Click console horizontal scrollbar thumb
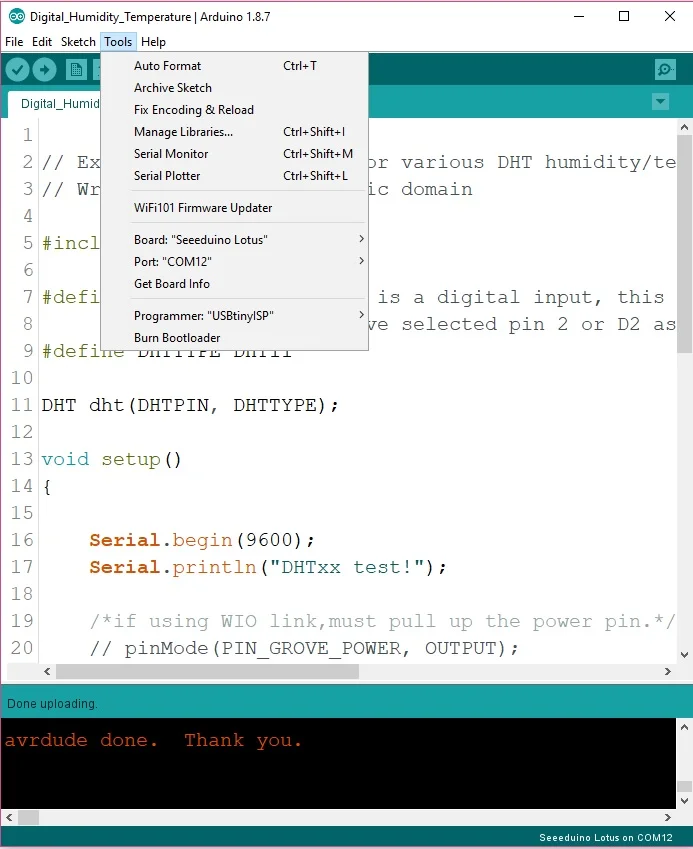Image resolution: width=693 pixels, height=849 pixels. click(x=28, y=818)
